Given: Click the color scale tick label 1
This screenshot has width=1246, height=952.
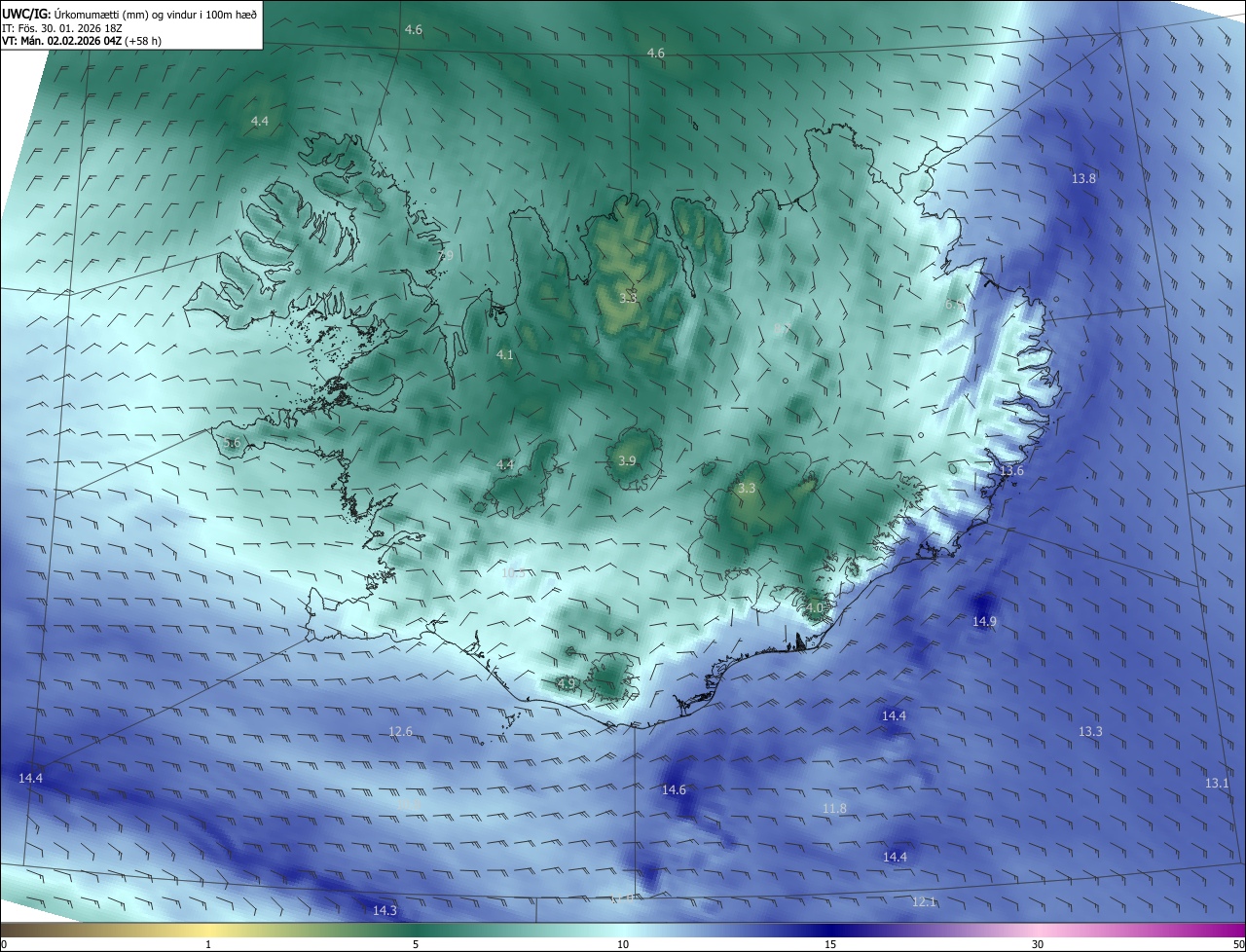Looking at the screenshot, I should tap(208, 944).
